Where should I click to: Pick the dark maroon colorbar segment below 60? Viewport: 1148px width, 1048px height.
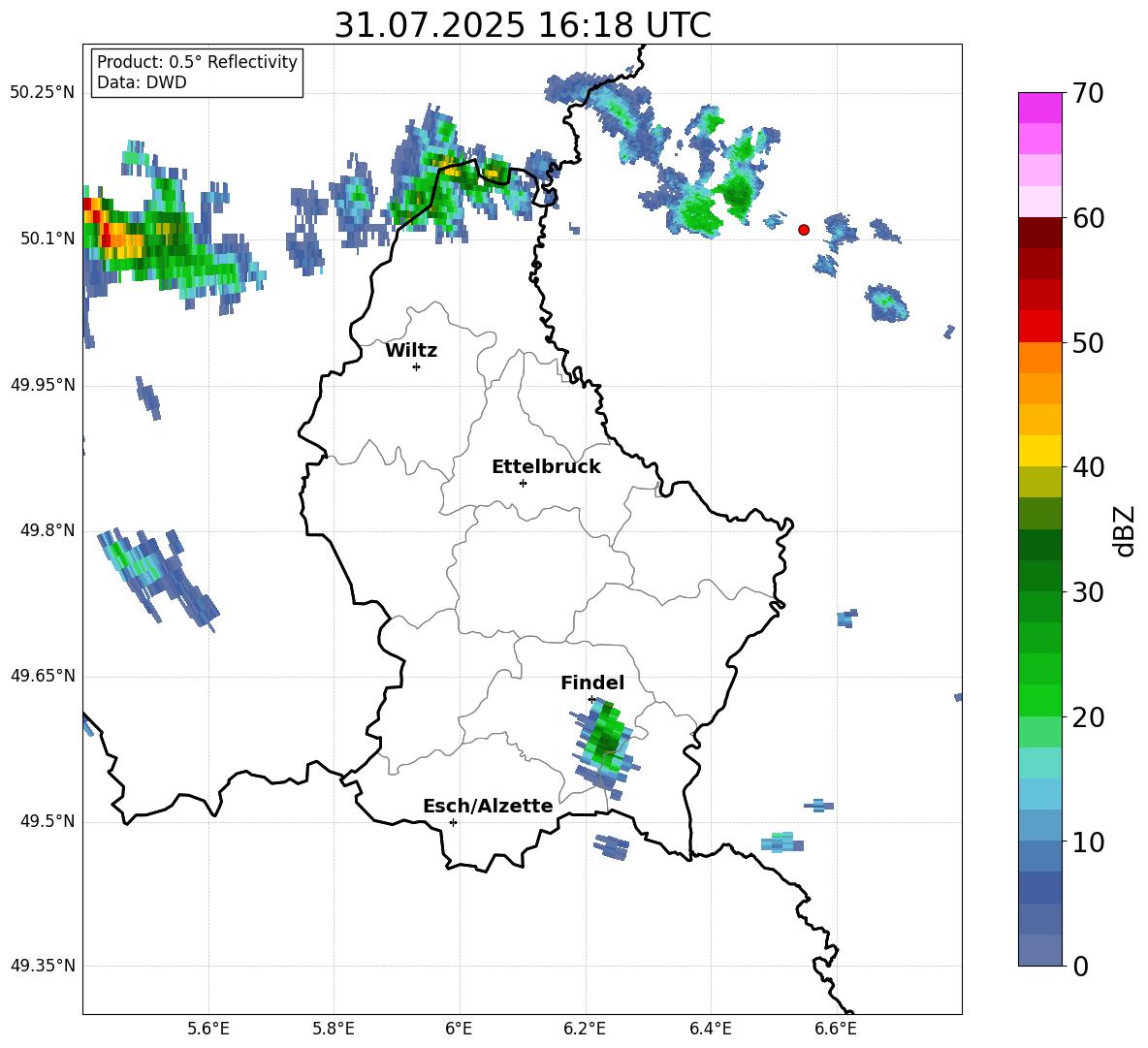click(1039, 233)
